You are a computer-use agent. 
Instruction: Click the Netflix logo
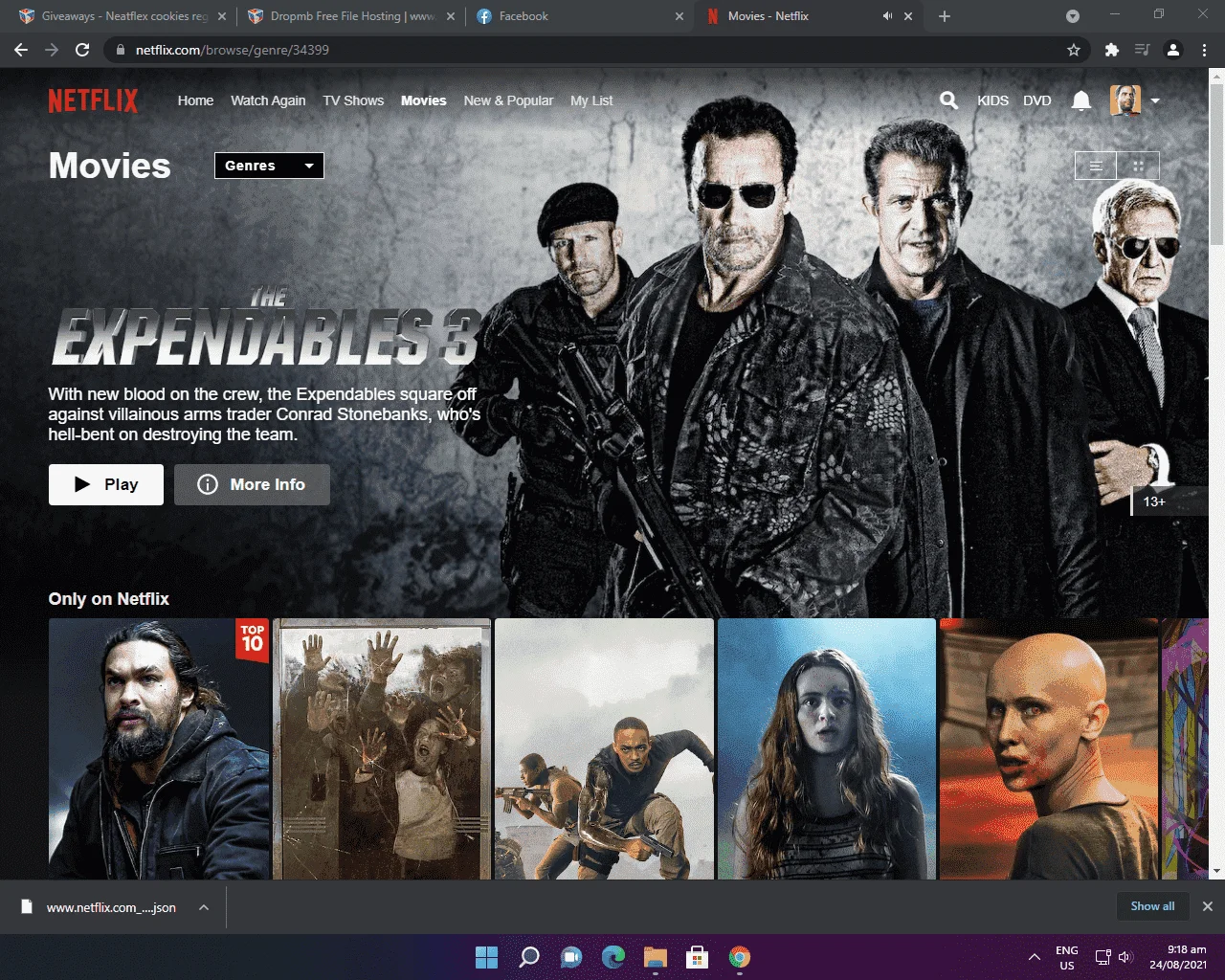[x=93, y=100]
